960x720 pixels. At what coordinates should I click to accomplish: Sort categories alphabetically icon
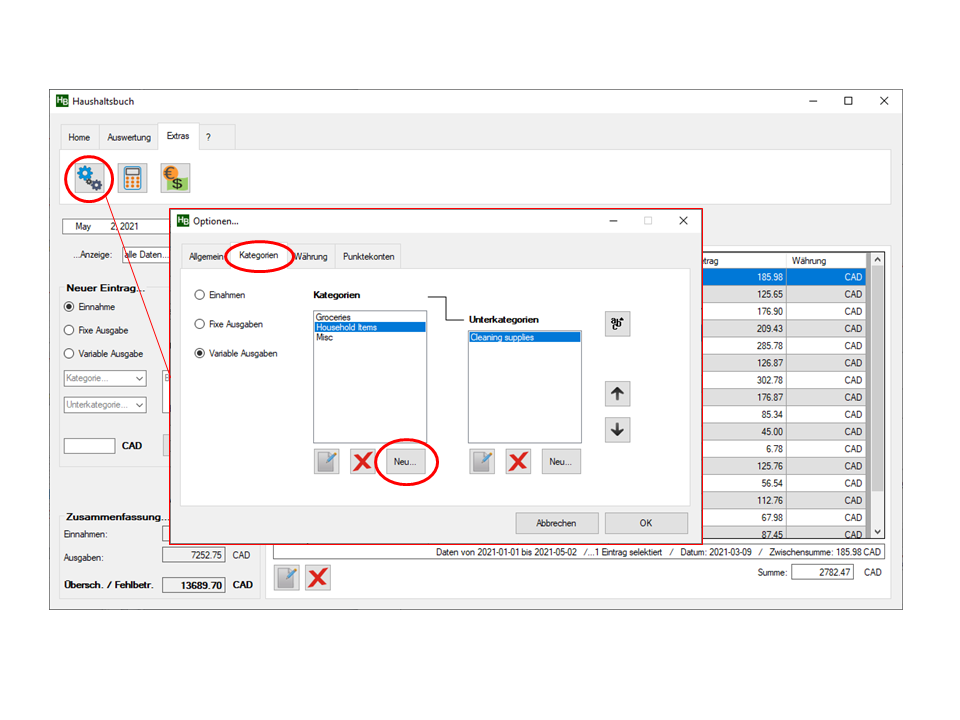[x=618, y=324]
